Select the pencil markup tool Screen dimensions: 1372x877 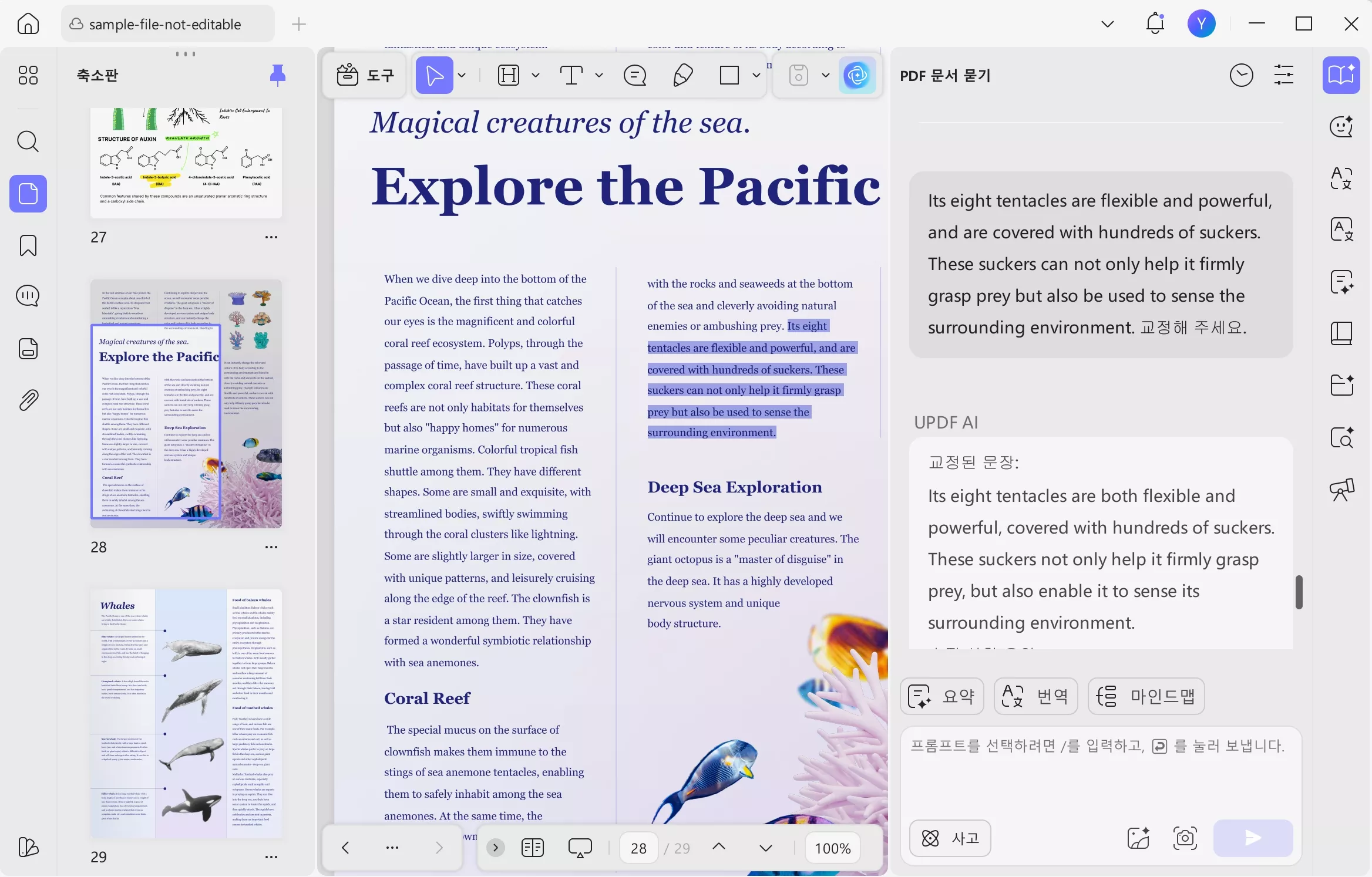[x=682, y=75]
